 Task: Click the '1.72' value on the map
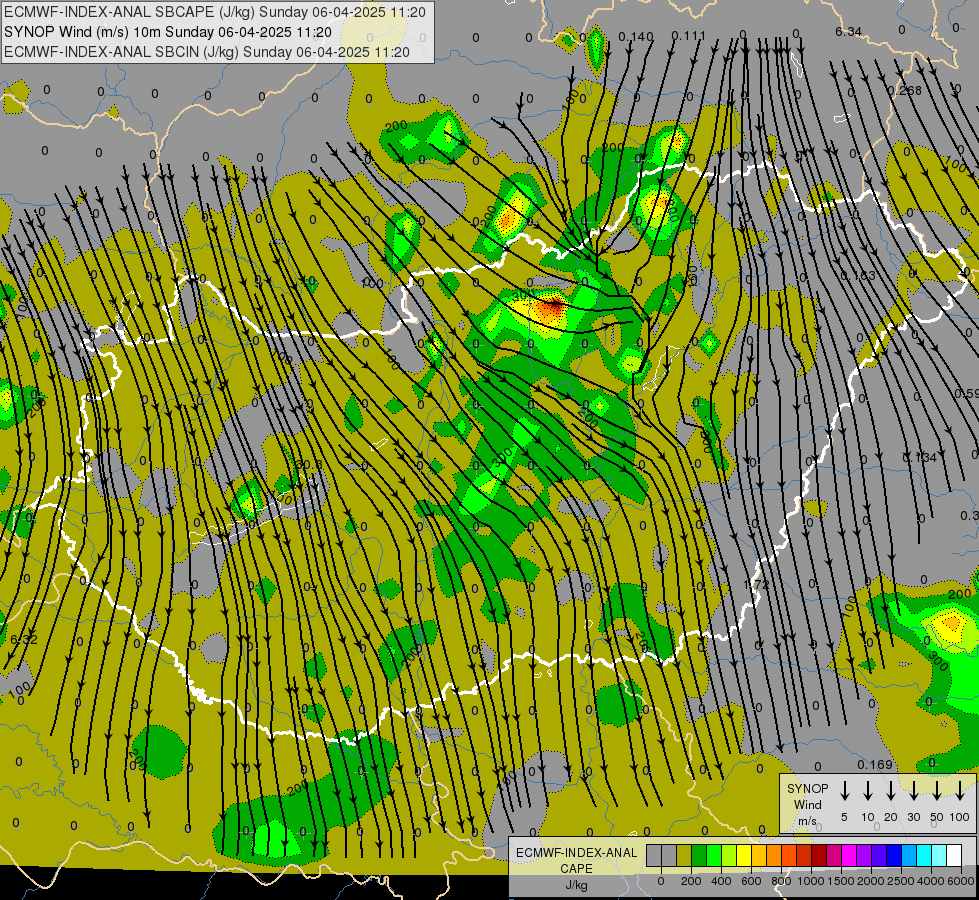756,585
